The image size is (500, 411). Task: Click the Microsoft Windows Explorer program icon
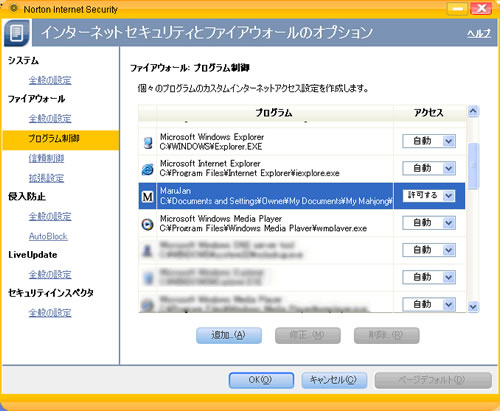coord(148,143)
